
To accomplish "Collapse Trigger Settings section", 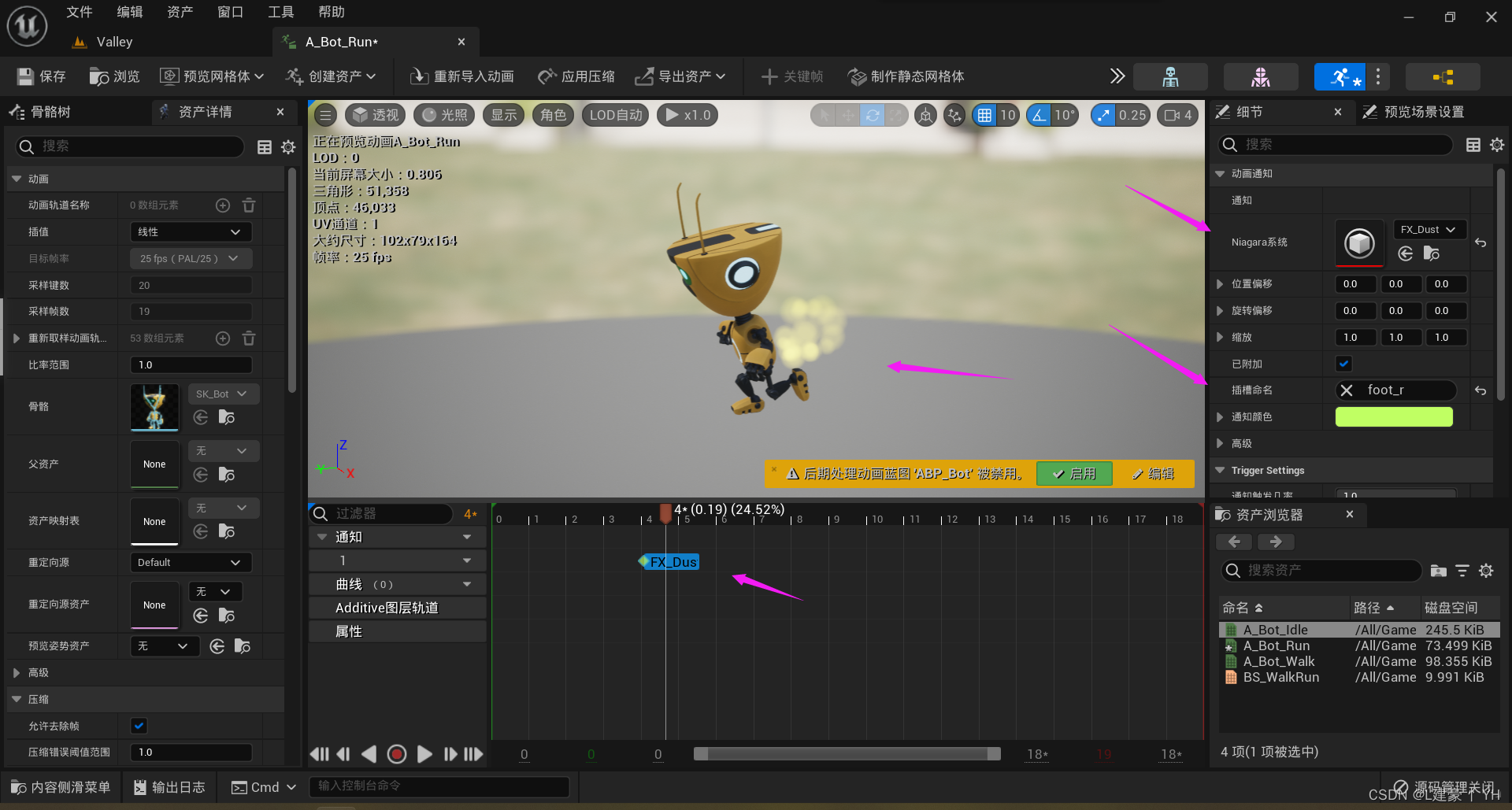I will (1221, 471).
